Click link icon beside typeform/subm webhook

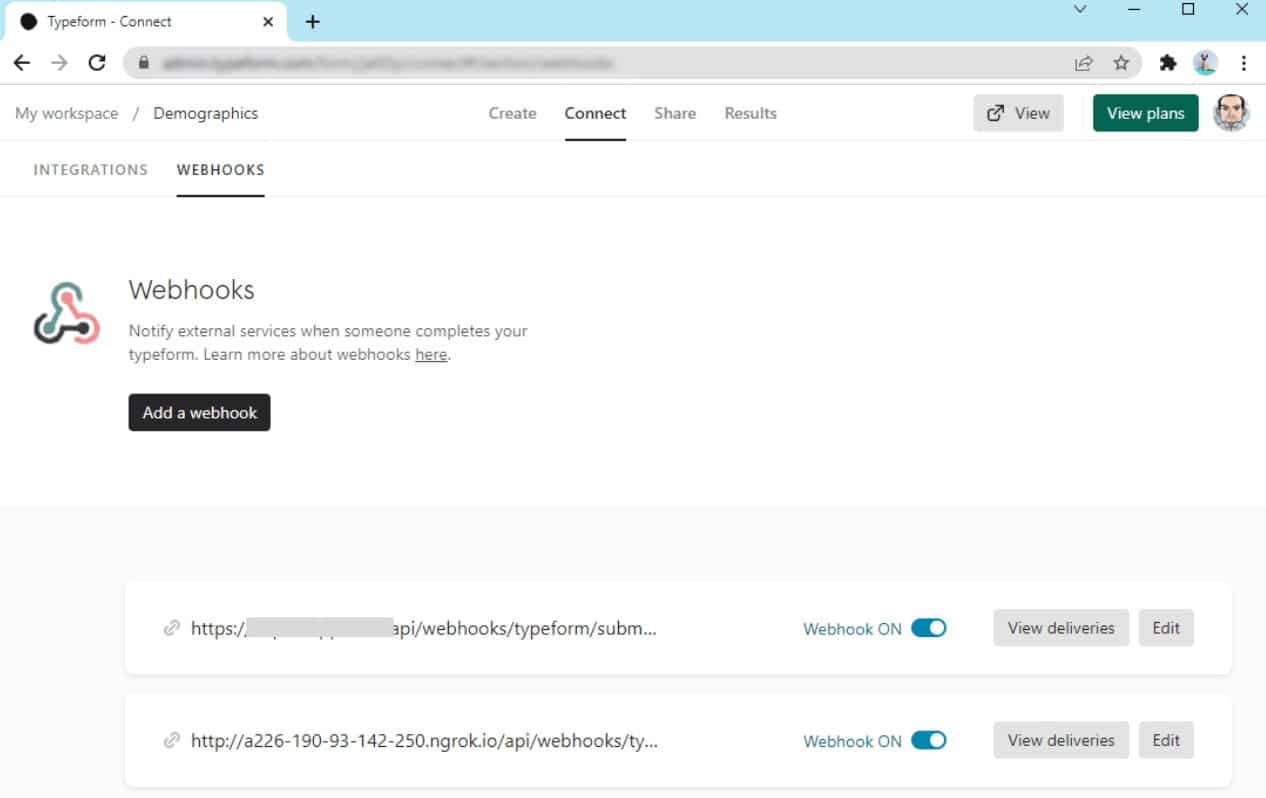click(172, 629)
